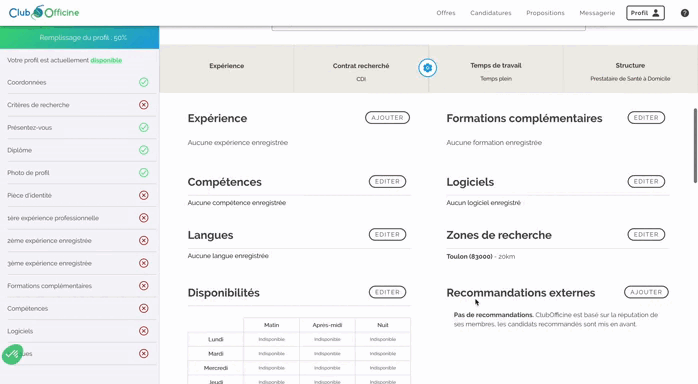The height and width of the screenshot is (384, 698).
Task: Click red cross next to 3ème expérience enregistrée
Action: pyautogui.click(x=144, y=263)
